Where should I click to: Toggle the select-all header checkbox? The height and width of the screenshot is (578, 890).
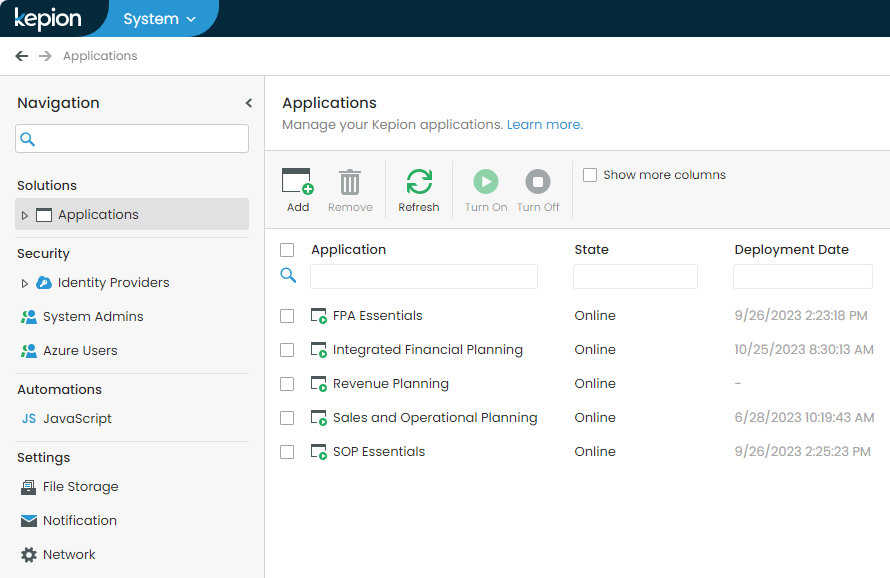click(x=287, y=250)
